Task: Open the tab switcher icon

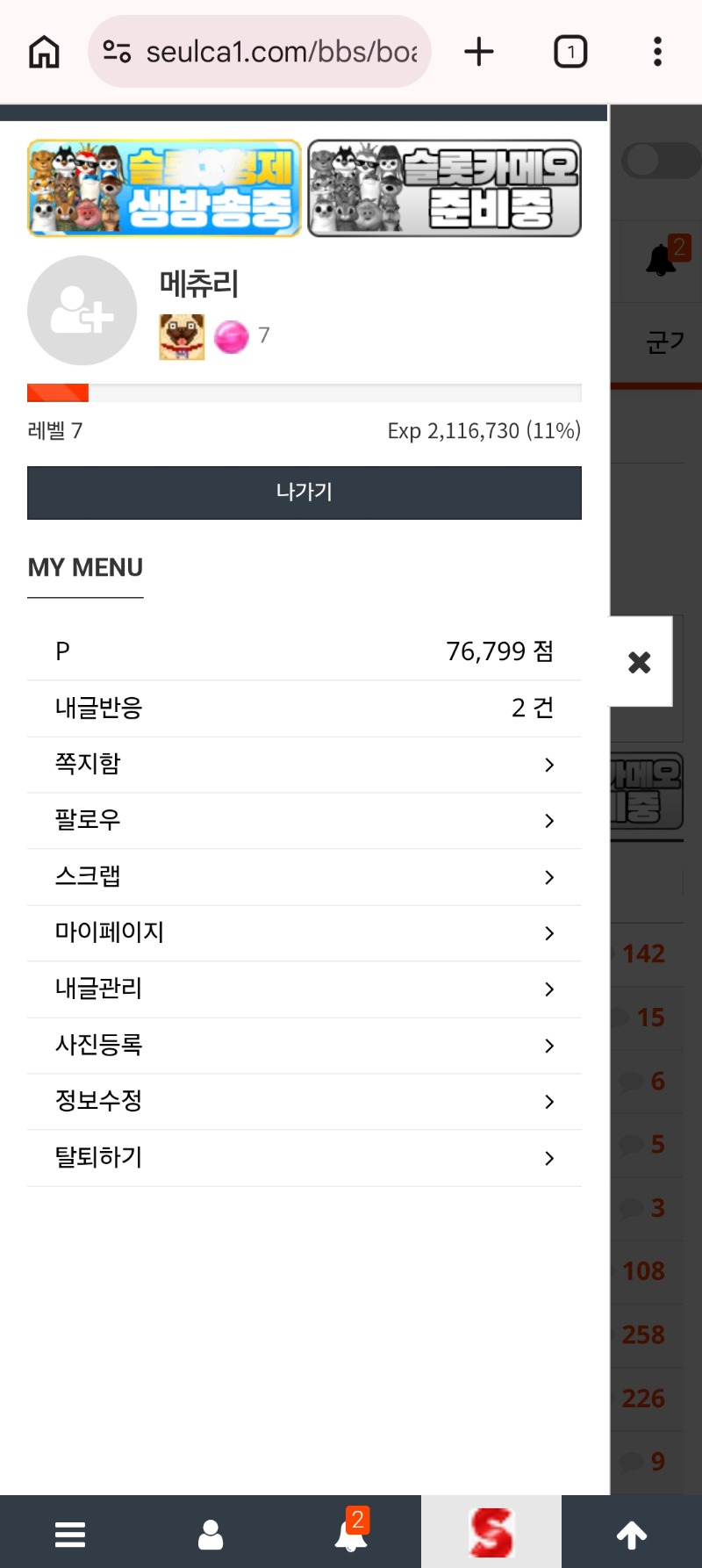Action: click(570, 52)
